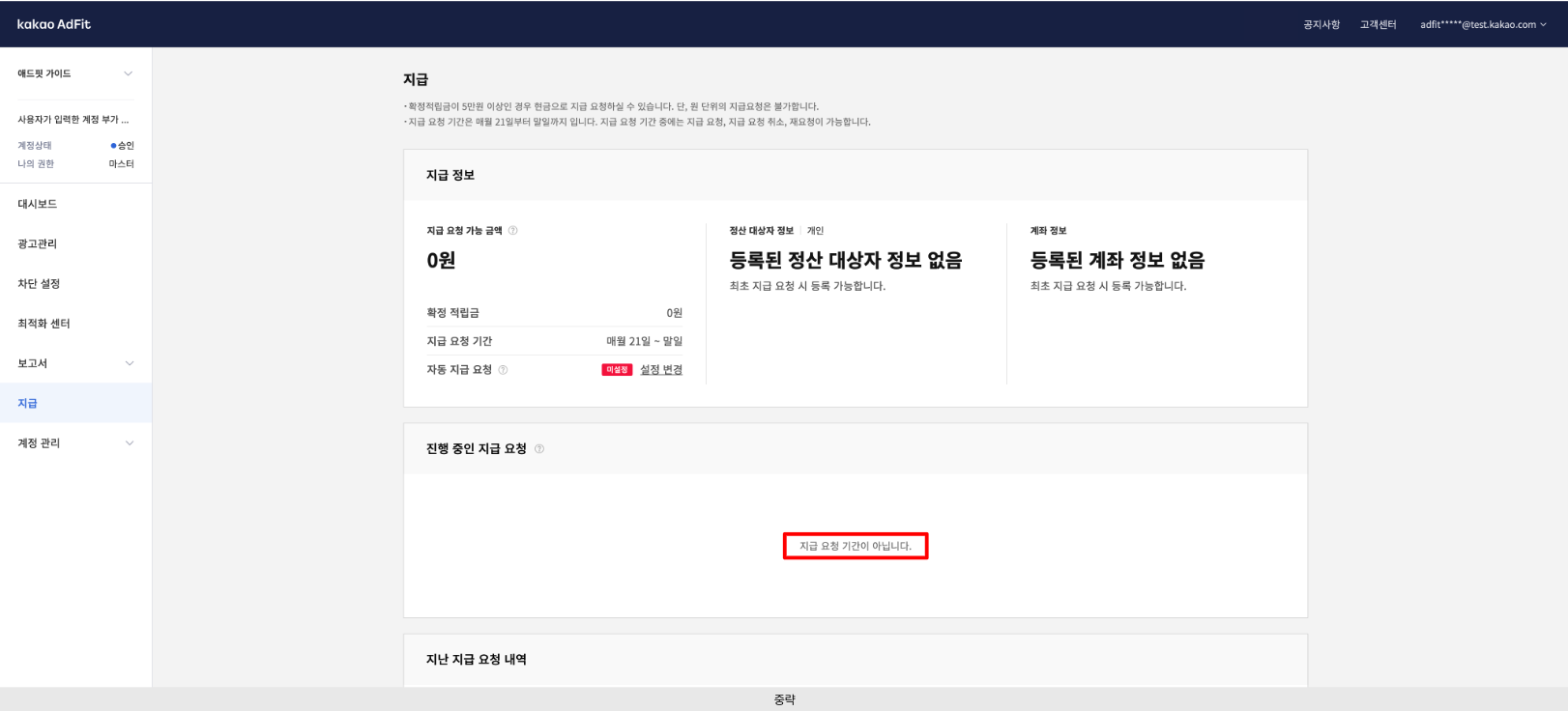This screenshot has width=1568, height=711.
Task: Expand the 계정 관리 sidebar menu
Action: (129, 443)
